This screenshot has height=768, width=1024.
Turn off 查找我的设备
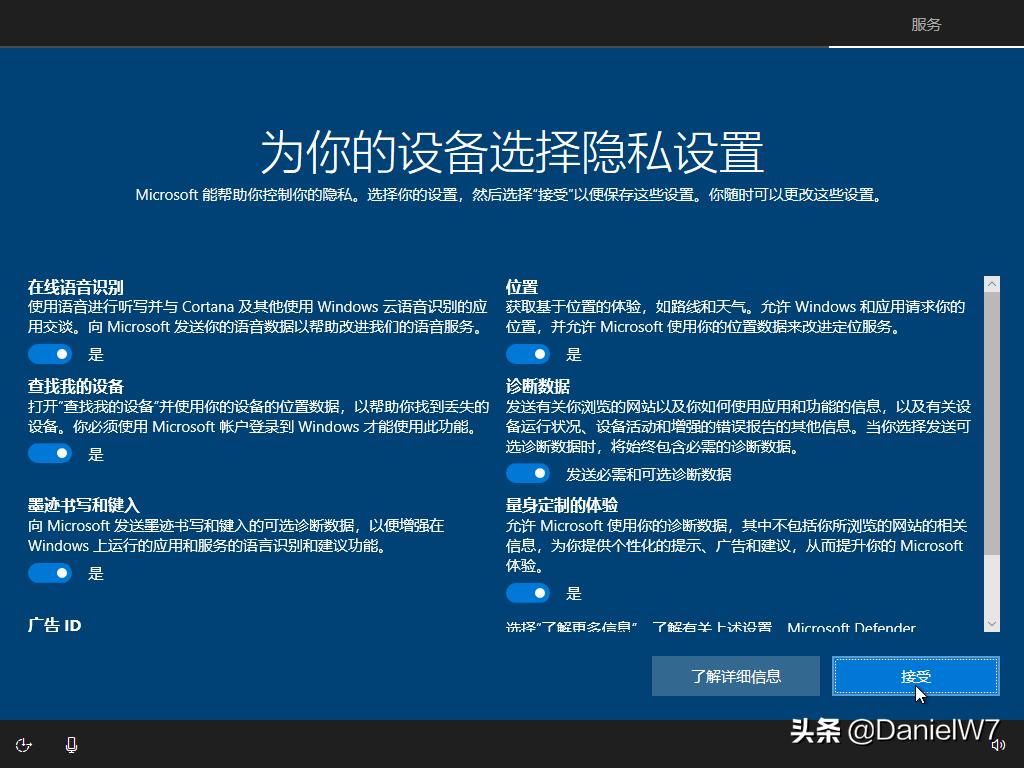pyautogui.click(x=50, y=453)
